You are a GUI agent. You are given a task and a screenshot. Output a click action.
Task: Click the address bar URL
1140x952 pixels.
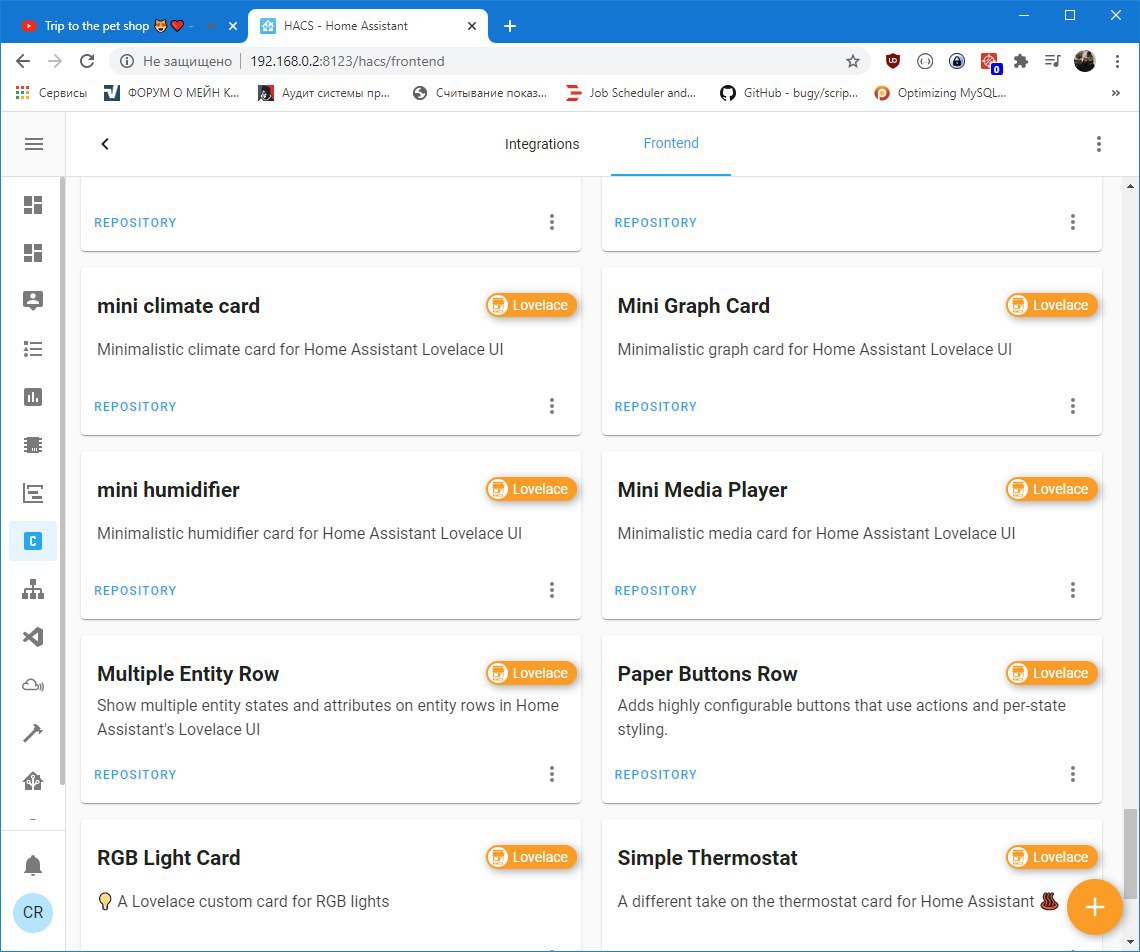348,61
